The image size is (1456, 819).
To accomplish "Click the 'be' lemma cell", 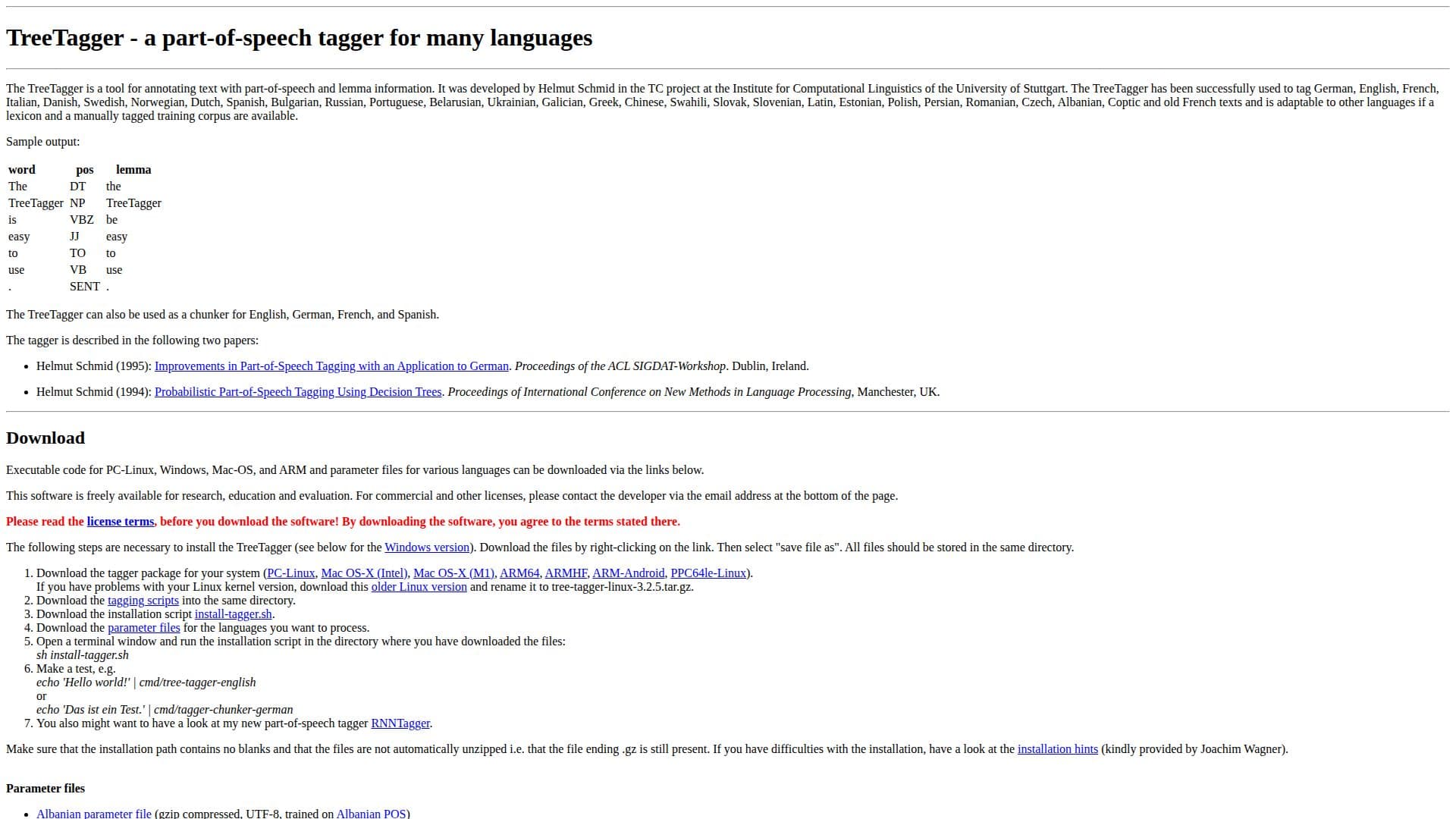I will tap(112, 220).
